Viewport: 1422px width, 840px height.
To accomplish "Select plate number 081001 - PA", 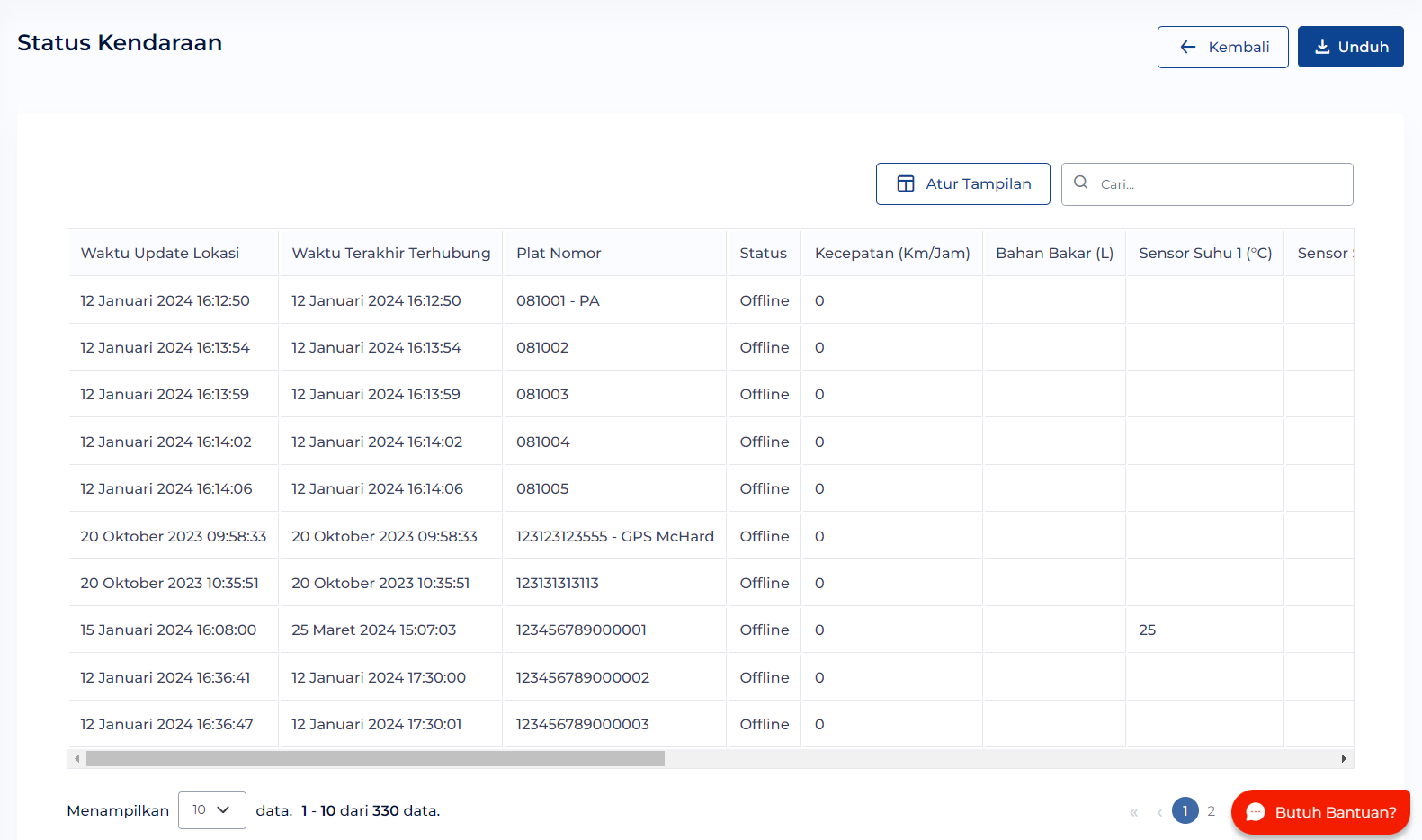I will 558,300.
